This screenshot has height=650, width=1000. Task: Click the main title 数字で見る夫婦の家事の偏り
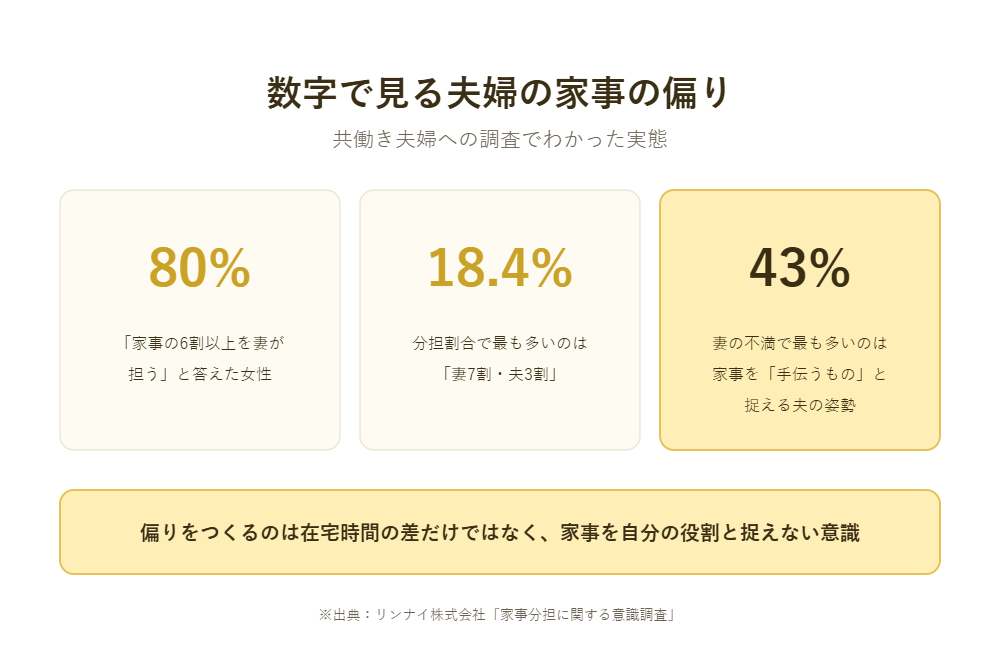499,93
